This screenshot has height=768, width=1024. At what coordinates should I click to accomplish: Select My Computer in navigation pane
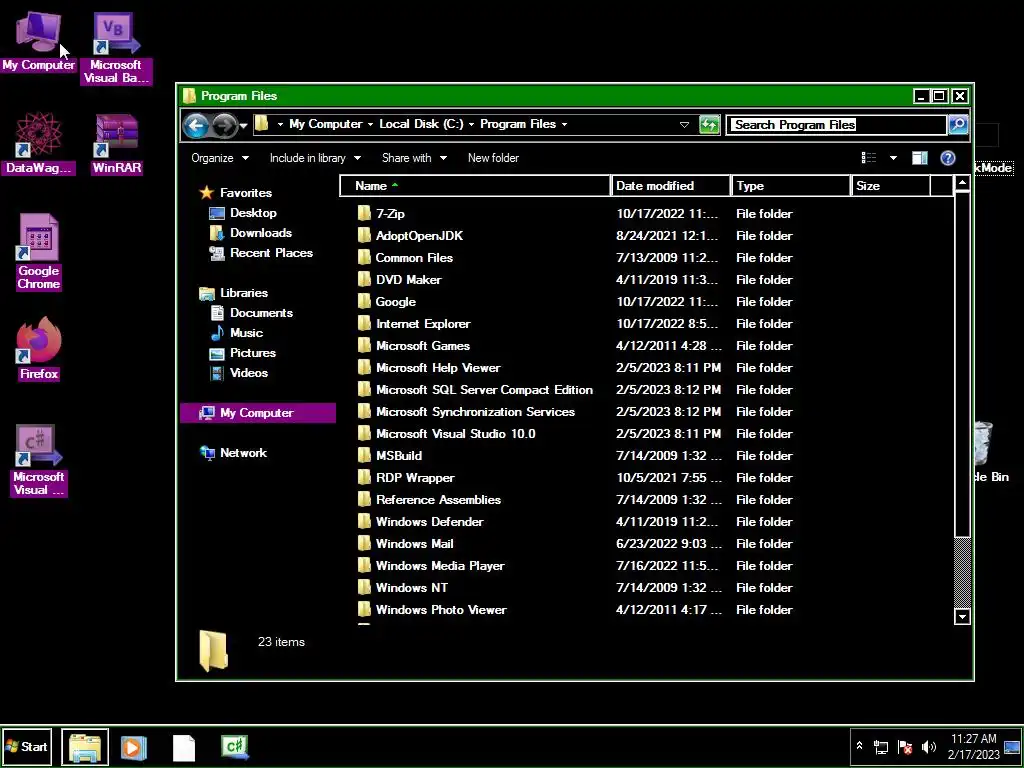coord(258,413)
